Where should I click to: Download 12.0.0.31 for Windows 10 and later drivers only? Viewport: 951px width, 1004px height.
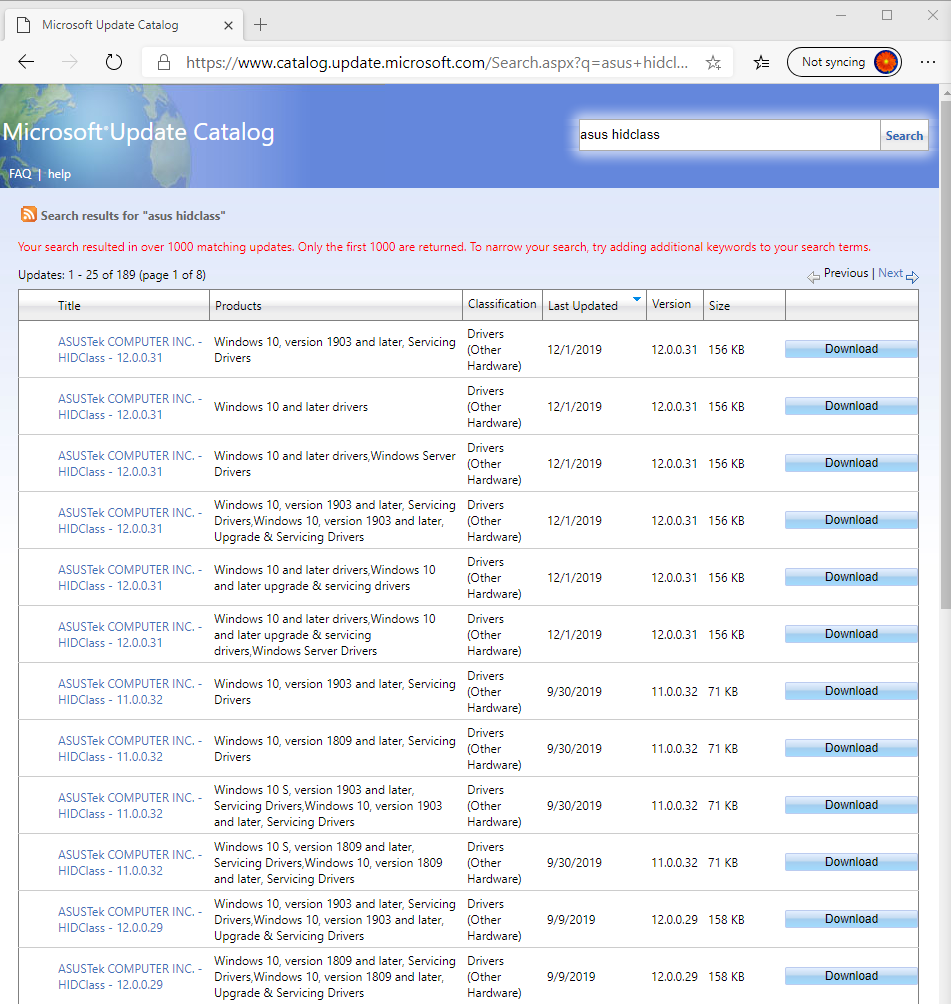pos(851,406)
